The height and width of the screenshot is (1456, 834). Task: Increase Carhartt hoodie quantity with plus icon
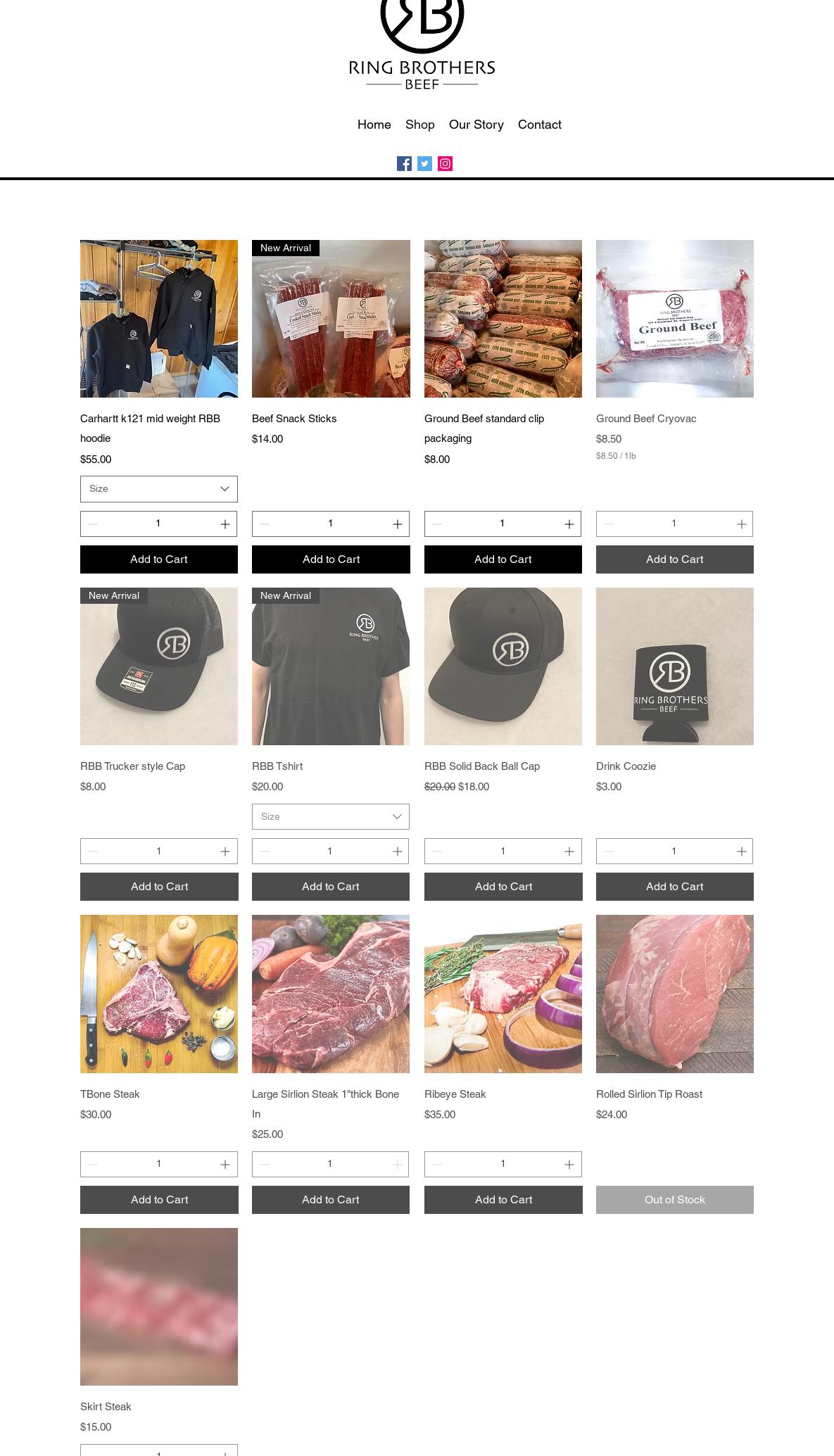click(225, 524)
